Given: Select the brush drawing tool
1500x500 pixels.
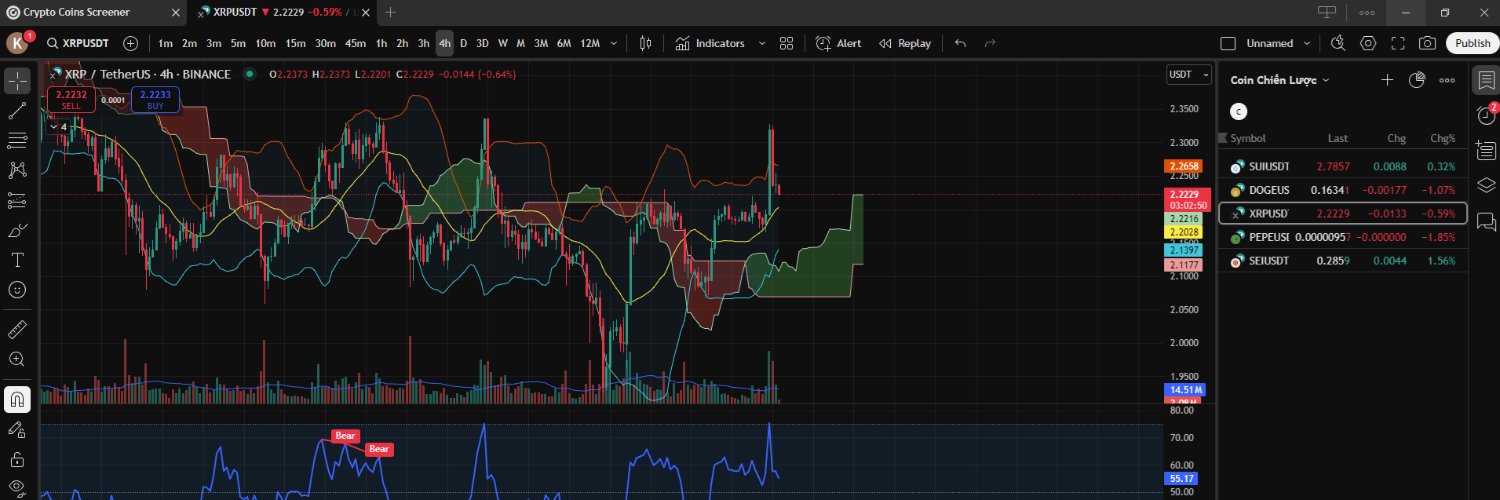Looking at the screenshot, I should [17, 230].
